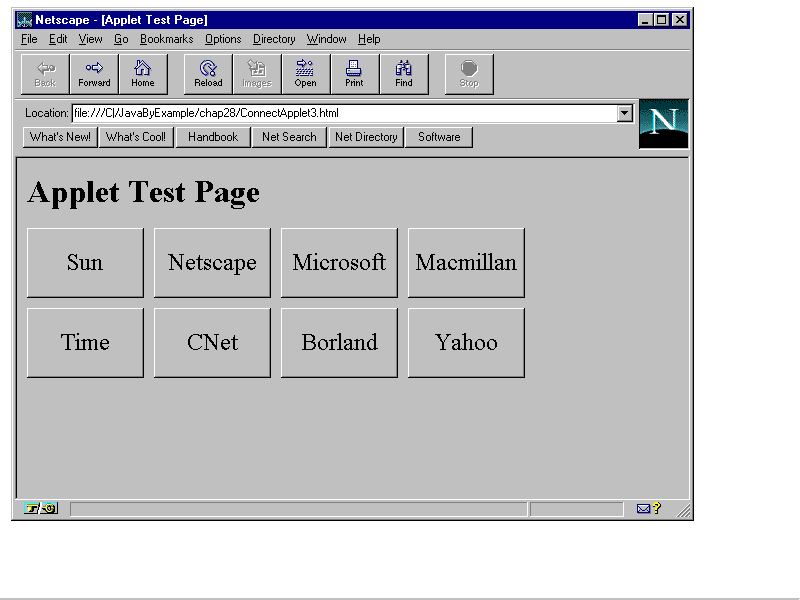Reload the current page
The height and width of the screenshot is (600, 800).
(208, 74)
